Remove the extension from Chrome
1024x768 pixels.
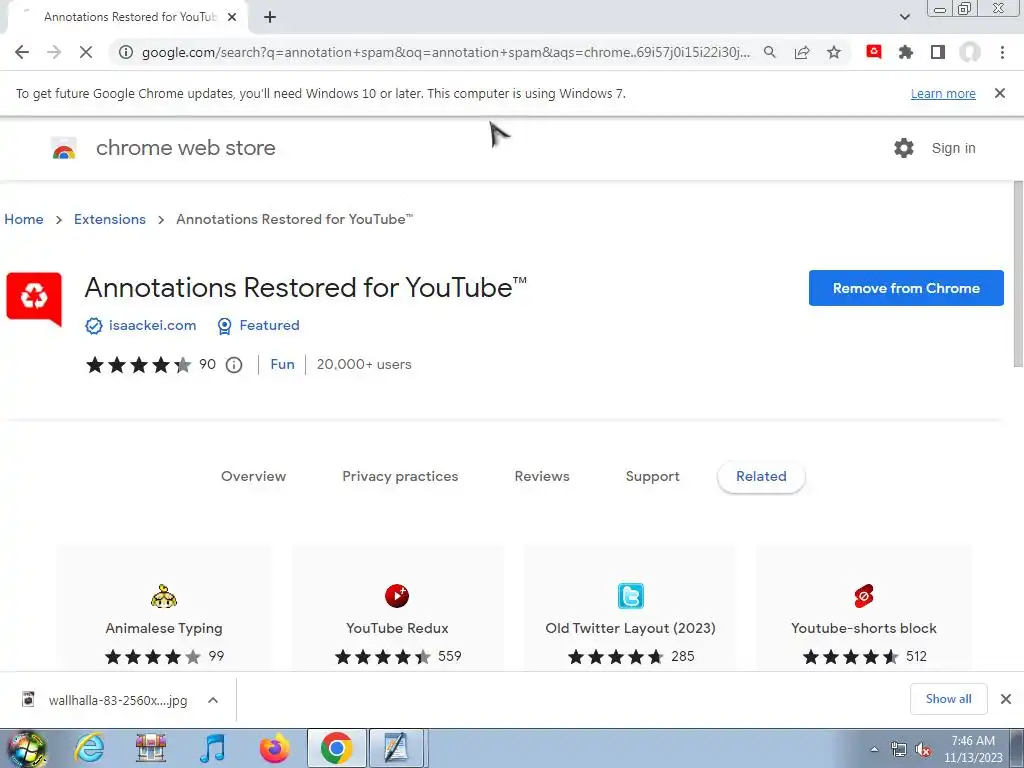[x=906, y=288]
